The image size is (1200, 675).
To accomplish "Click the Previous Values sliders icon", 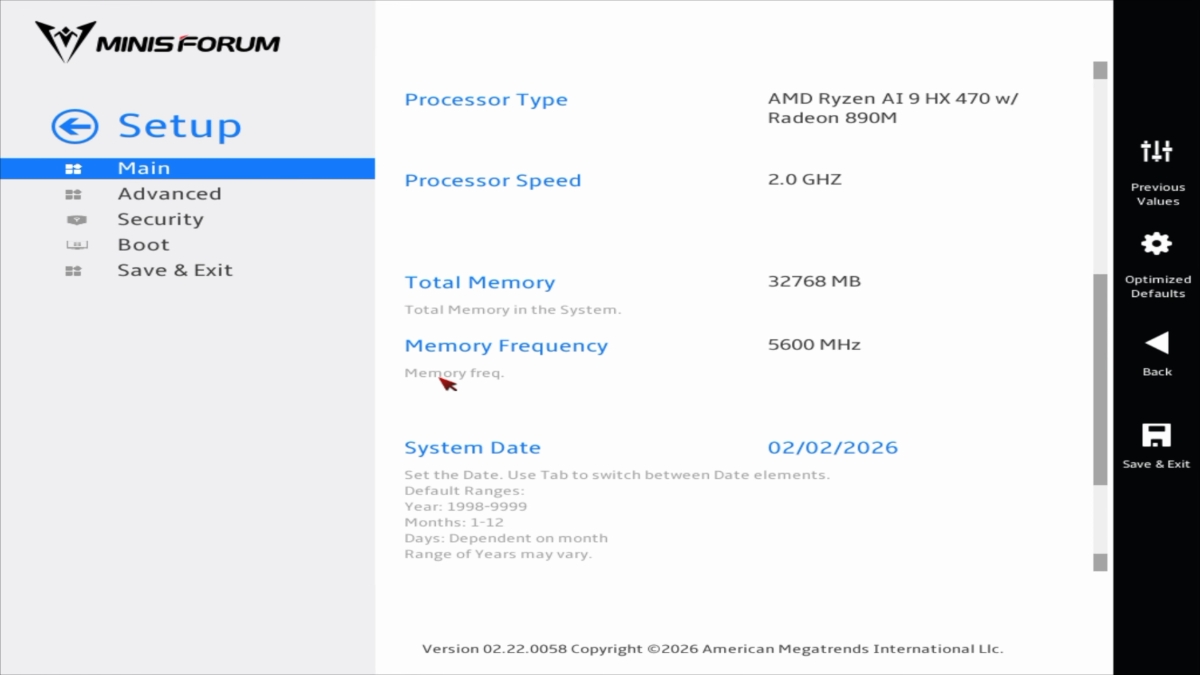I will [1156, 152].
